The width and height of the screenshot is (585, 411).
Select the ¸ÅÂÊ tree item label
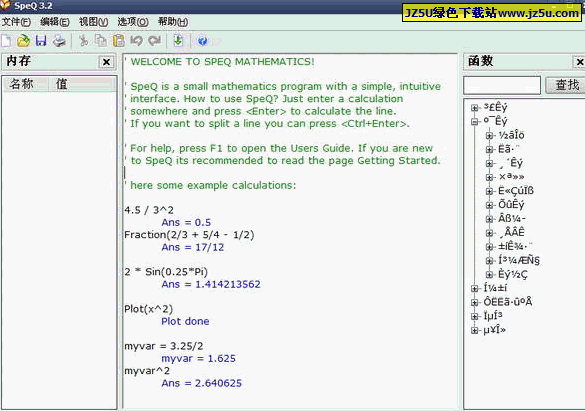click(512, 232)
